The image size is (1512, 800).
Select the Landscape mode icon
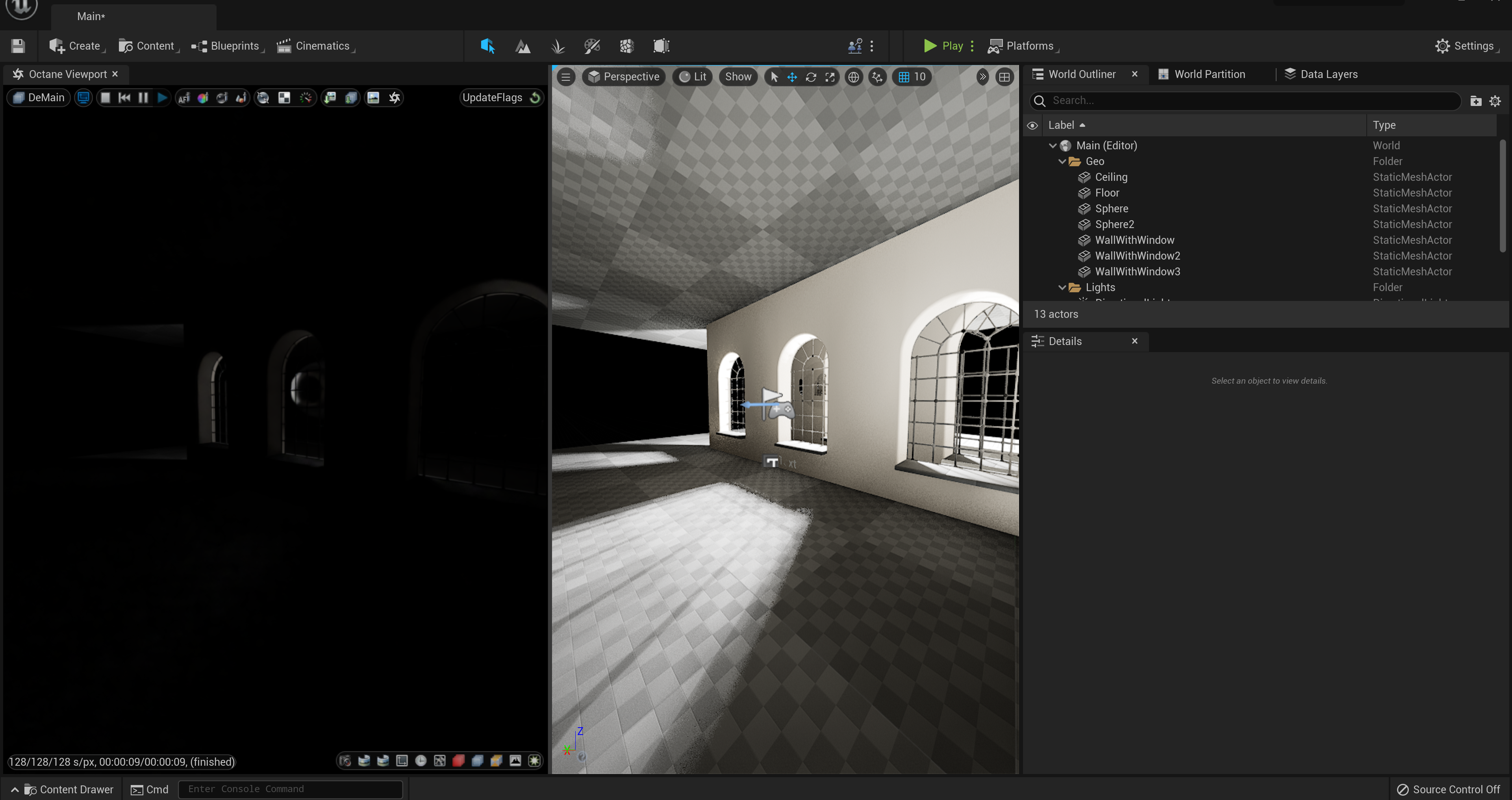(523, 46)
